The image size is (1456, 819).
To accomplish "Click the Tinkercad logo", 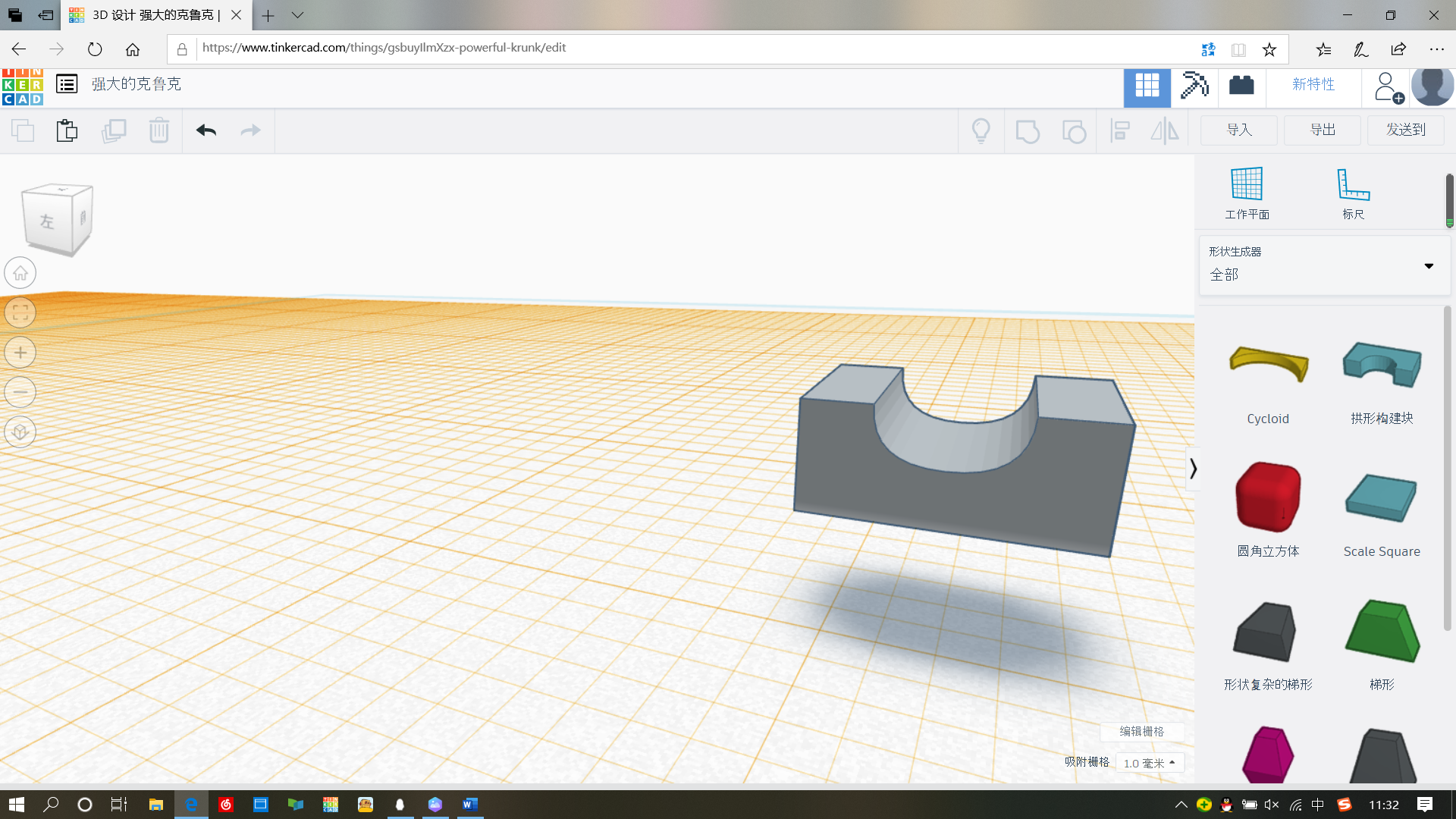I will (x=23, y=86).
